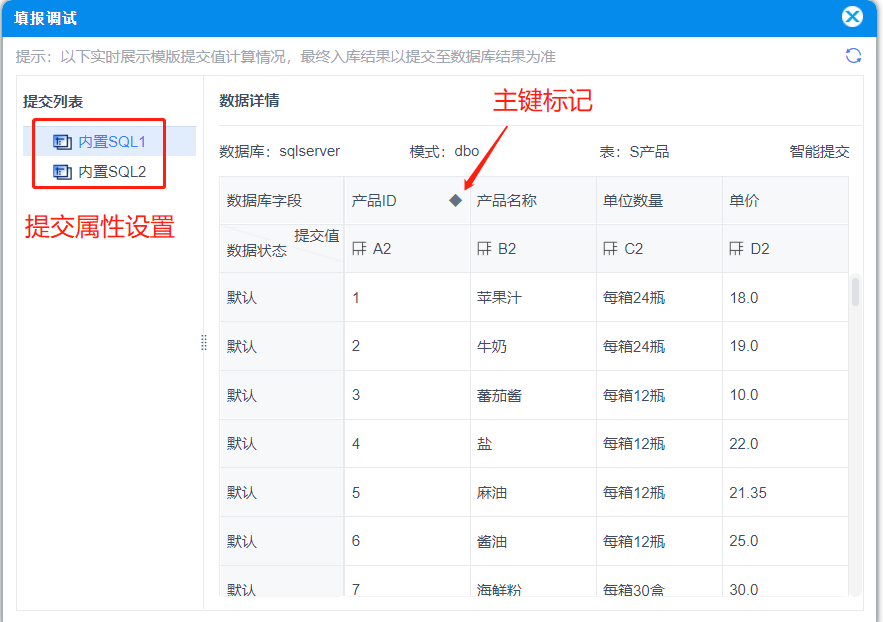The width and height of the screenshot is (883, 622).
Task: Click the cell icon next to D2
Action: [736, 248]
